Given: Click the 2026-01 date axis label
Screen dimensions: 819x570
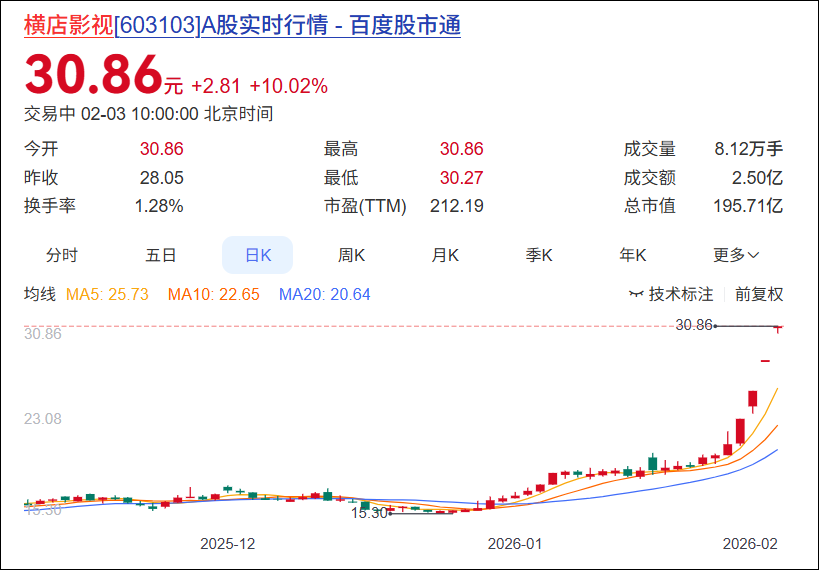Looking at the screenshot, I should pos(515,544).
